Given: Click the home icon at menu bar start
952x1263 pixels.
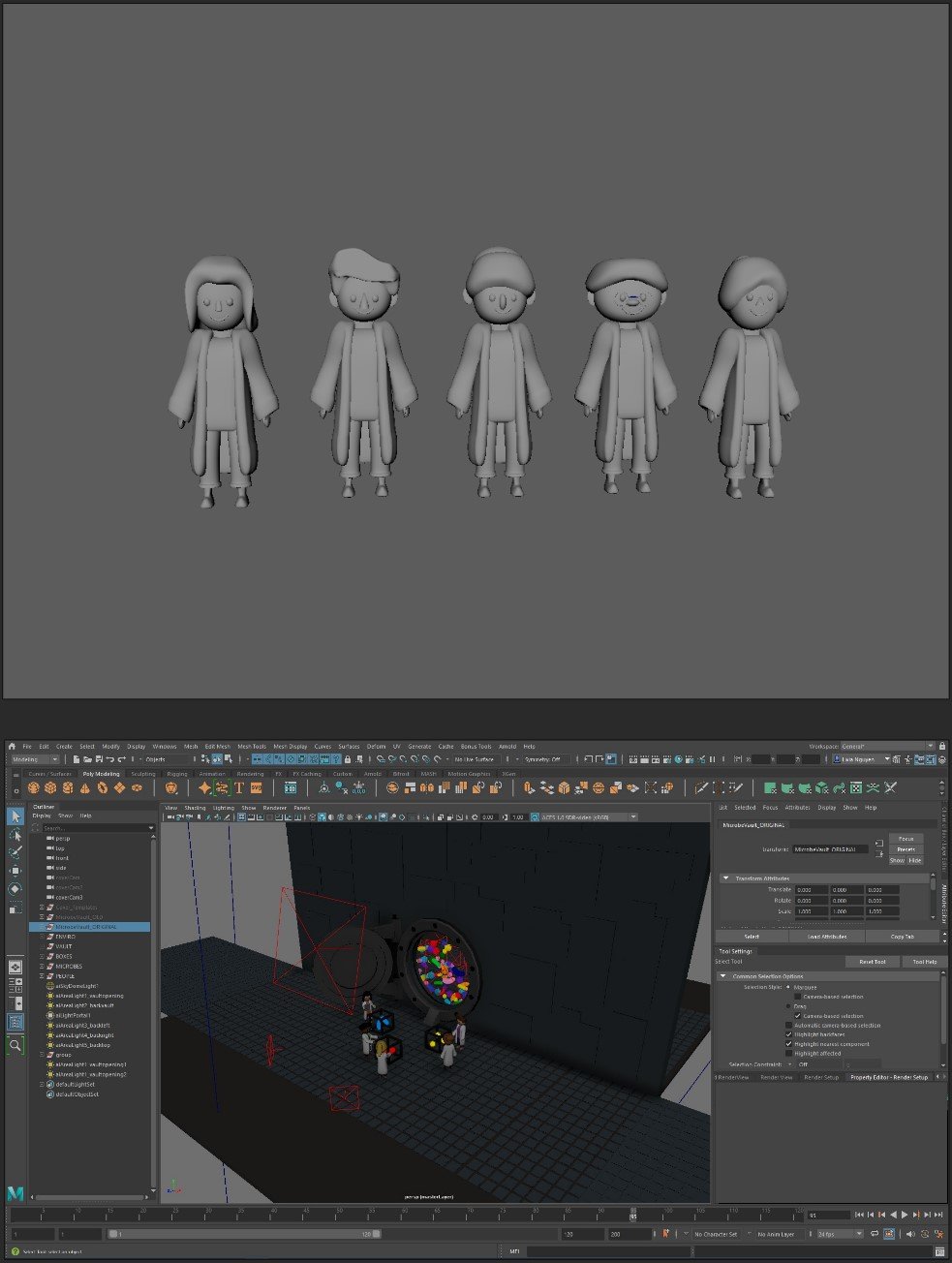Looking at the screenshot, I should click(13, 746).
